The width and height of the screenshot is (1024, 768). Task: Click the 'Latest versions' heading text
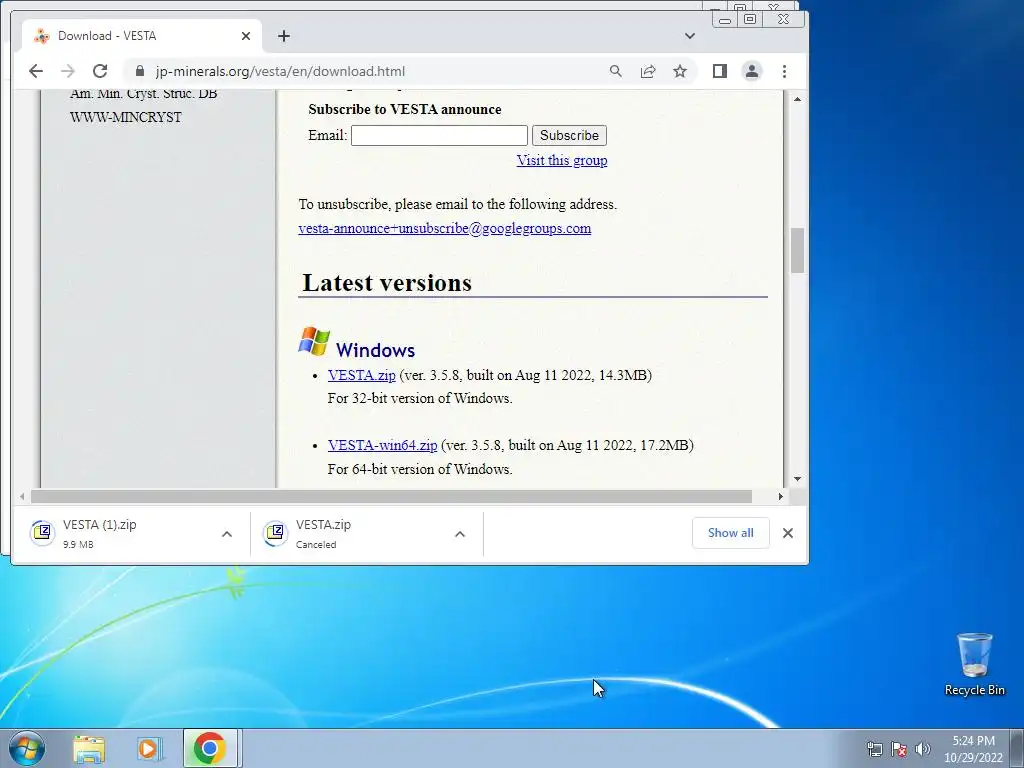click(x=387, y=283)
